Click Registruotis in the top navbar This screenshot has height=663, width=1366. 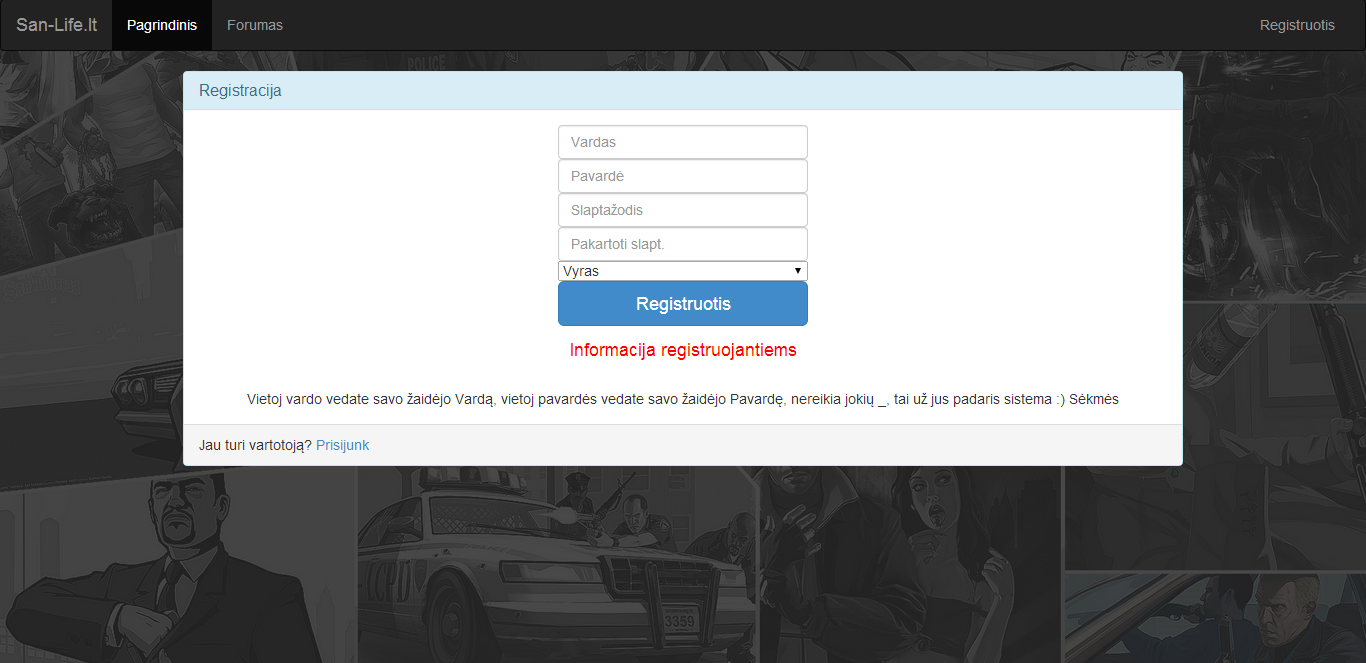(x=1297, y=25)
